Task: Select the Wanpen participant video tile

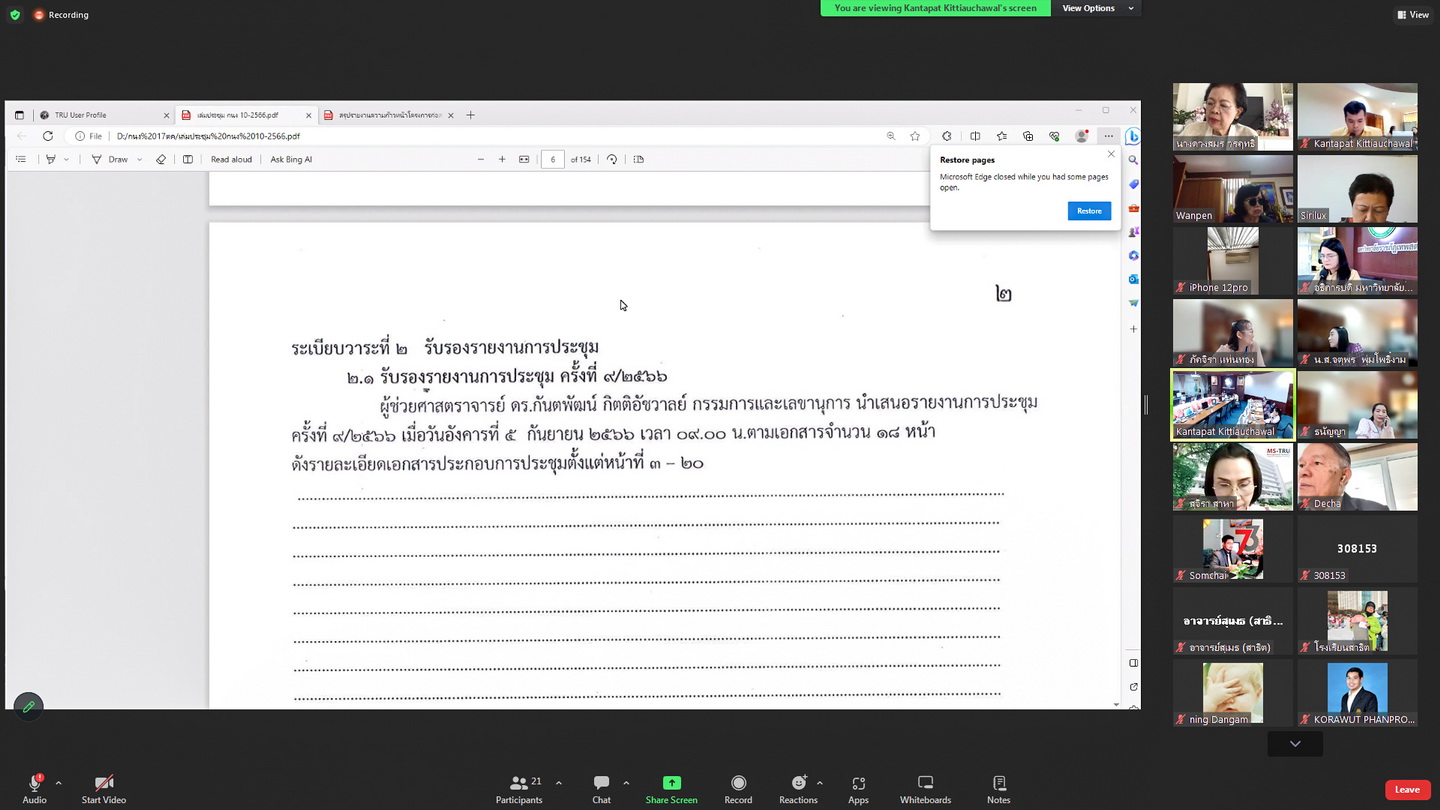Action: 1233,189
